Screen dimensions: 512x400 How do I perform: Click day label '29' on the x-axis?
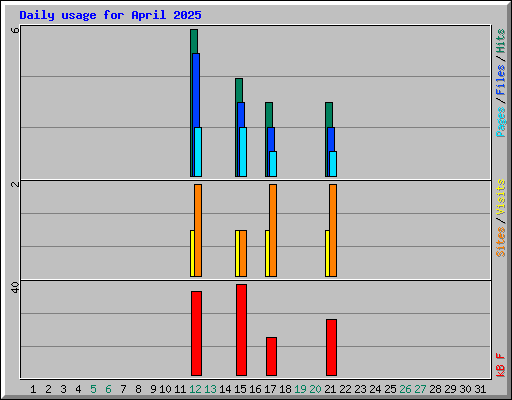450,389
